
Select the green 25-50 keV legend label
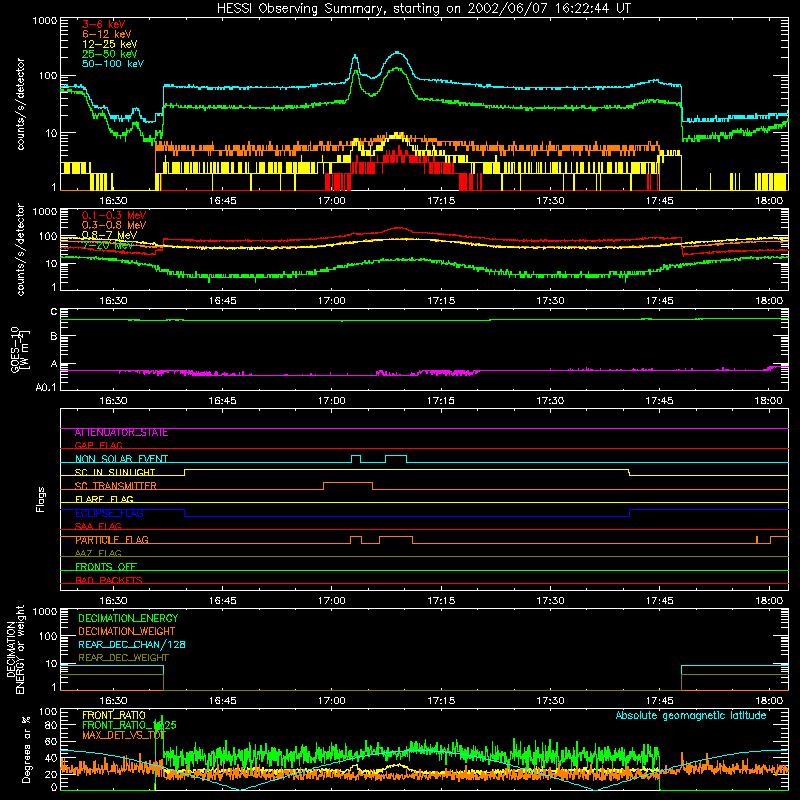click(x=109, y=54)
